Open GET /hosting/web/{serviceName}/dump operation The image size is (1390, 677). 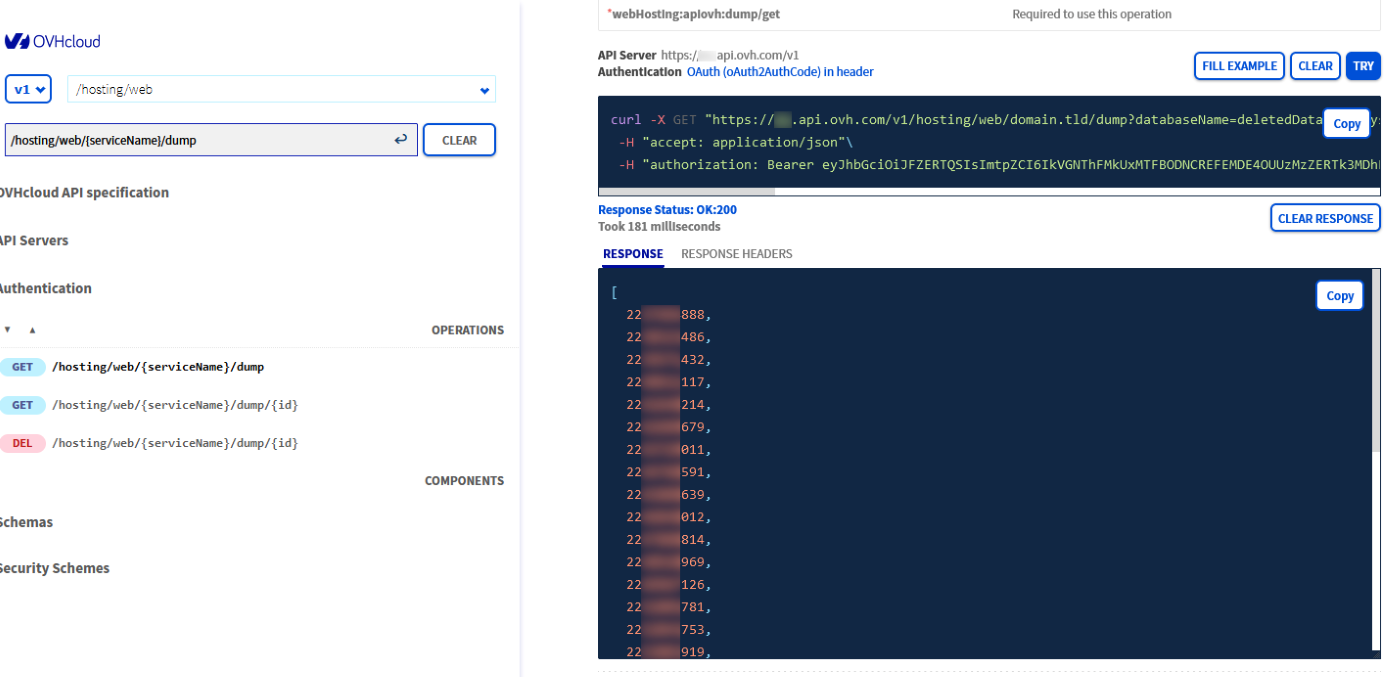point(158,367)
